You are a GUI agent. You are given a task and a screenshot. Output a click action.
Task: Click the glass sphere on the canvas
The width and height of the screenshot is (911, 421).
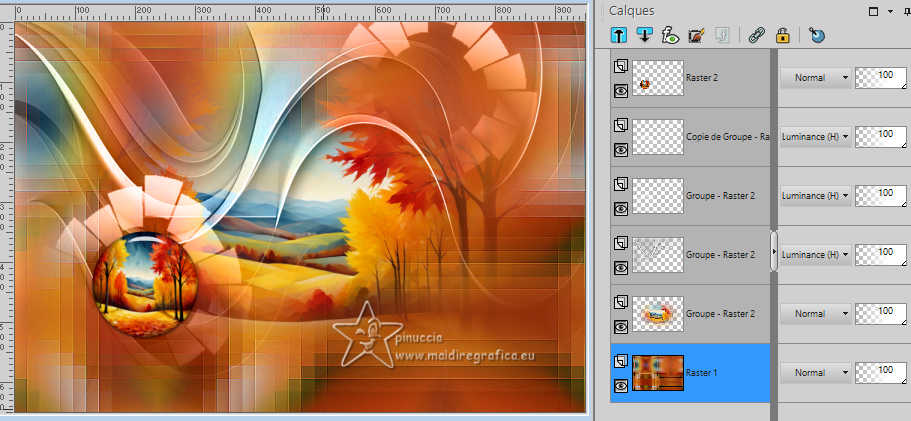[x=145, y=283]
